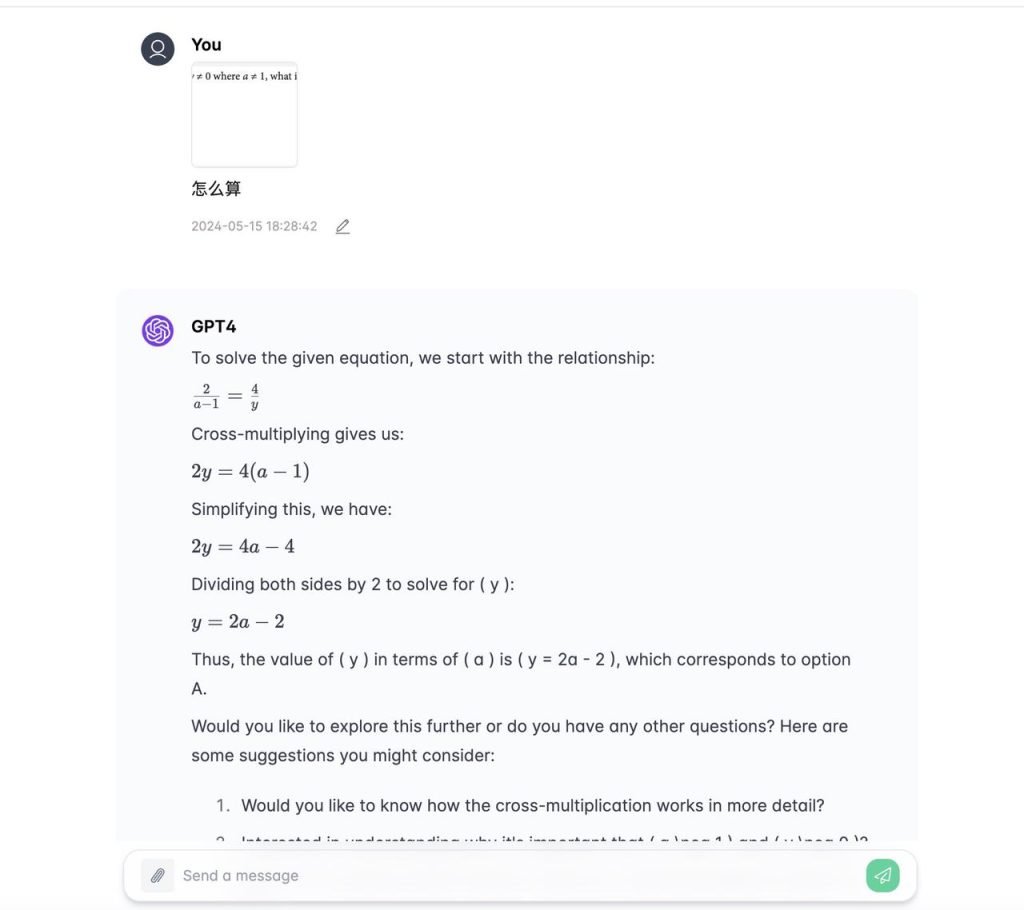This screenshot has height=910, width=1024.
Task: Click the 'GPT4' sender name
Action: 213,327
